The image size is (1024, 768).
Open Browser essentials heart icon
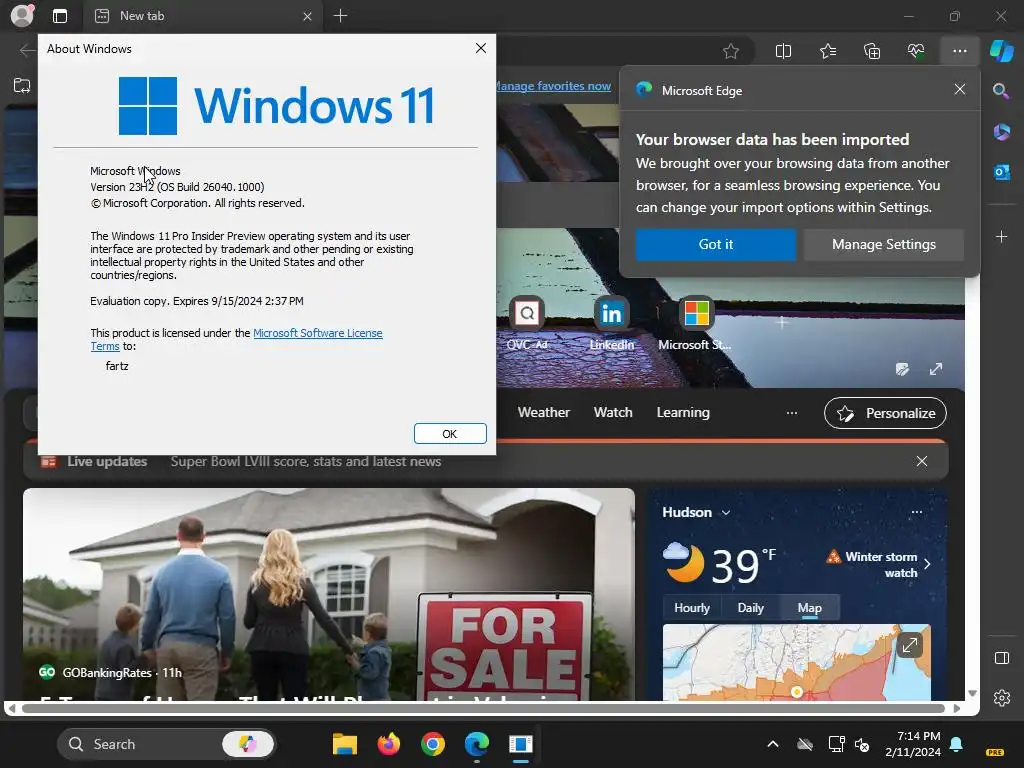pyautogui.click(x=916, y=51)
